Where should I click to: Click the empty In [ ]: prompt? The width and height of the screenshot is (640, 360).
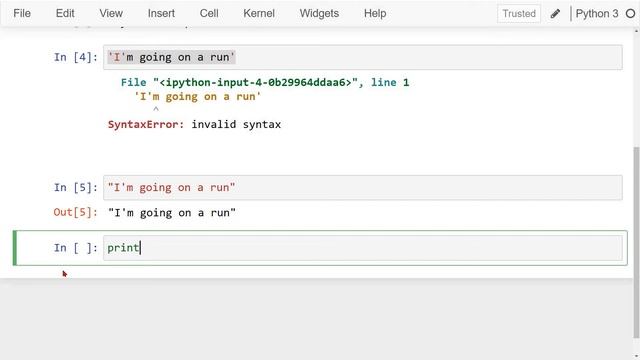coord(76,248)
